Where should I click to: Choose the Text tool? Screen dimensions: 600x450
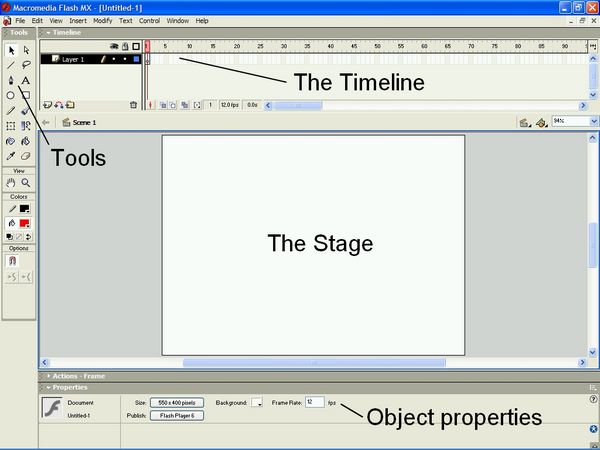[26, 80]
